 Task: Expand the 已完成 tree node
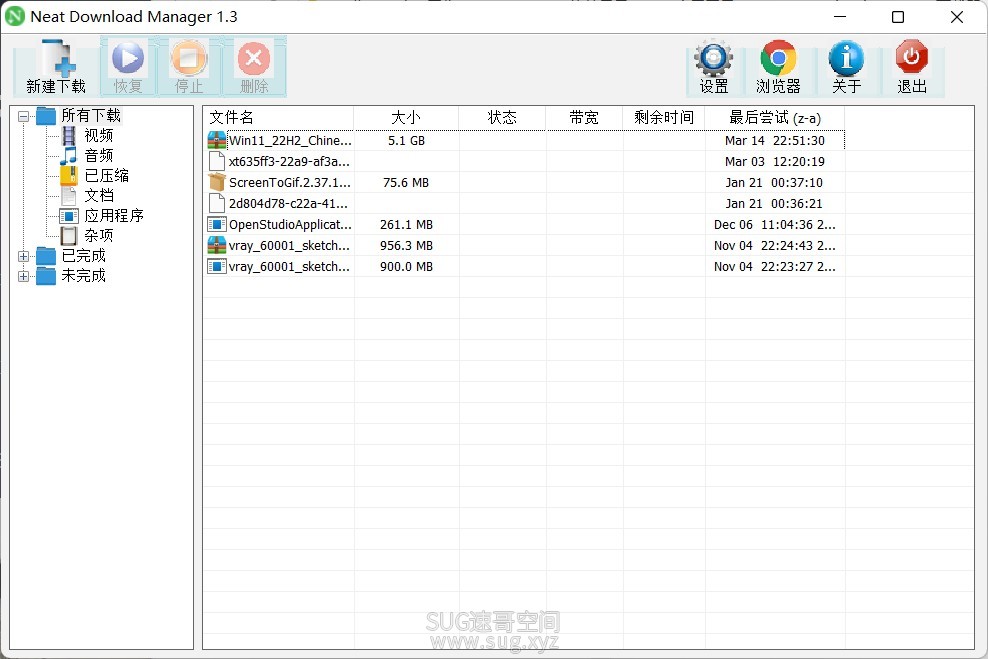coord(23,256)
